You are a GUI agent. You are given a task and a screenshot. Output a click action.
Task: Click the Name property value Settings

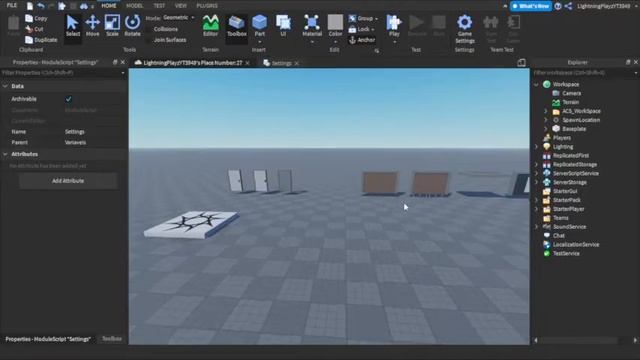pos(75,132)
